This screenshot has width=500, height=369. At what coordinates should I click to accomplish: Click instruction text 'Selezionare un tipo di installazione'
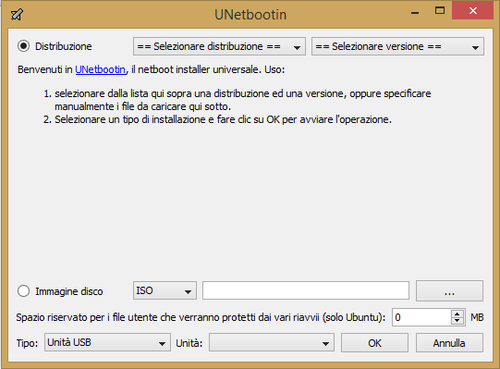click(130, 119)
